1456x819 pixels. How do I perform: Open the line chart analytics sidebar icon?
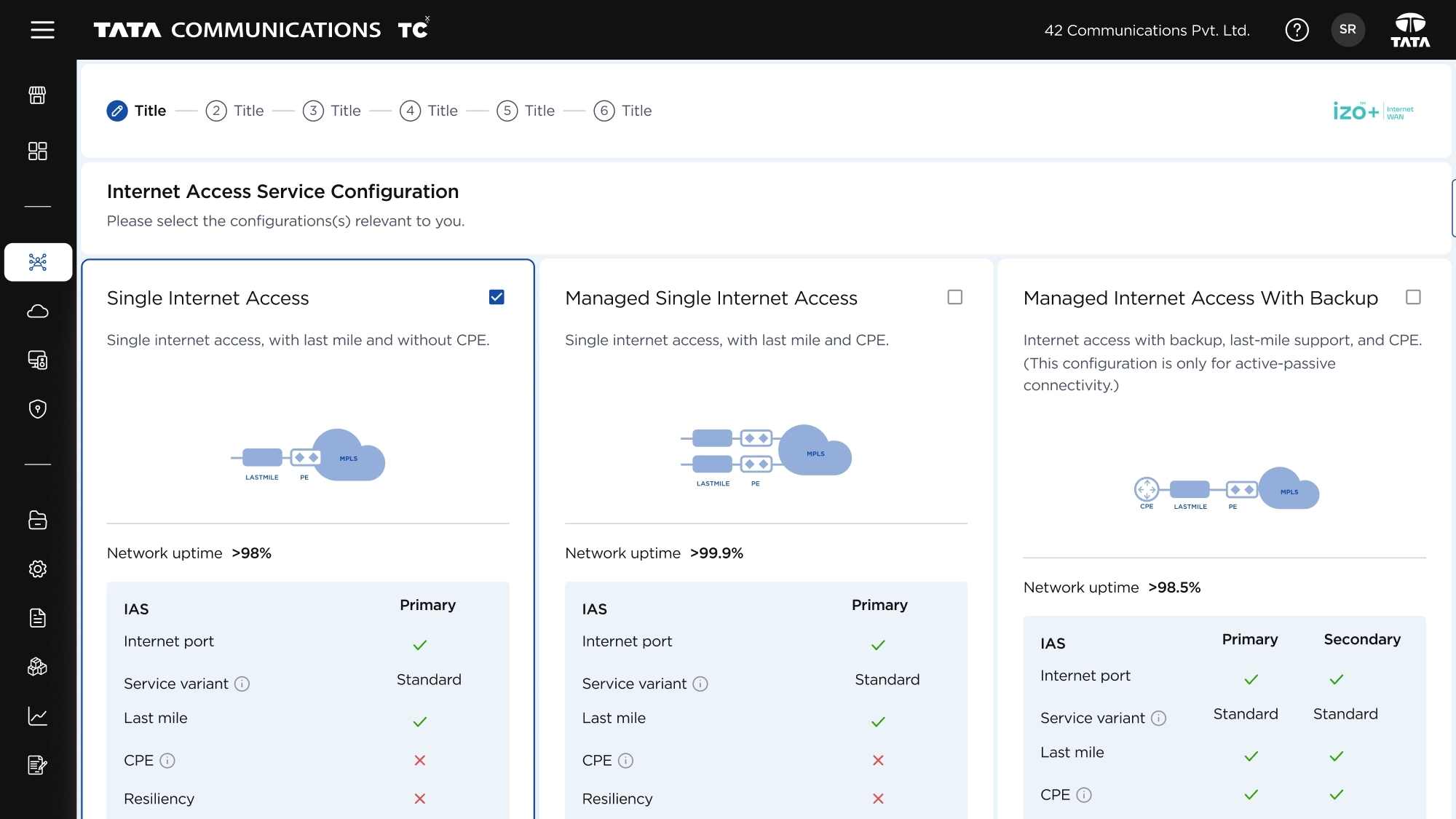click(x=38, y=716)
